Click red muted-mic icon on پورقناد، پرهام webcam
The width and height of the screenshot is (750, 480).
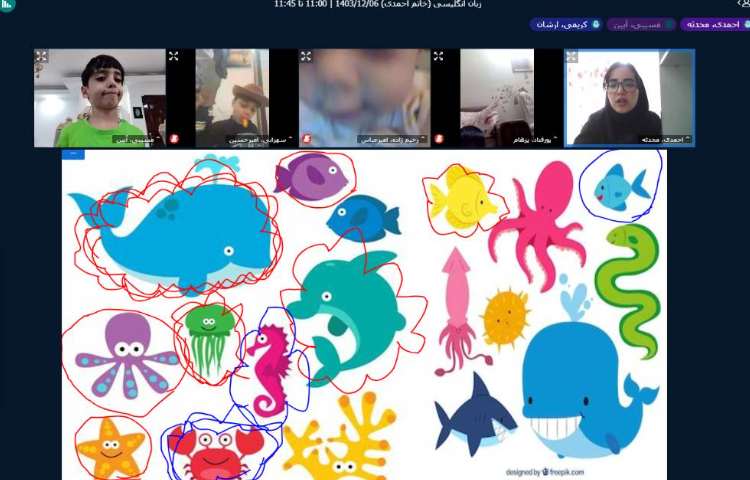point(438,139)
